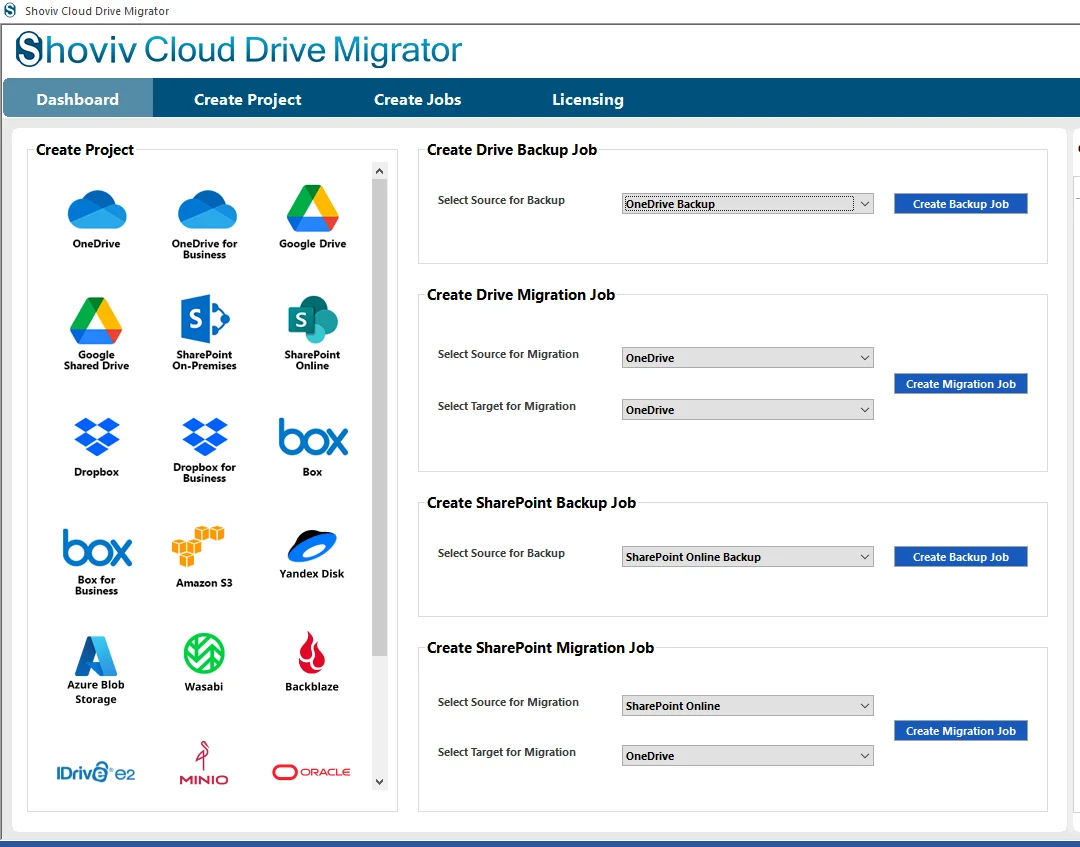
Task: Click the Shoviv logo in title bar
Action: click(10, 10)
